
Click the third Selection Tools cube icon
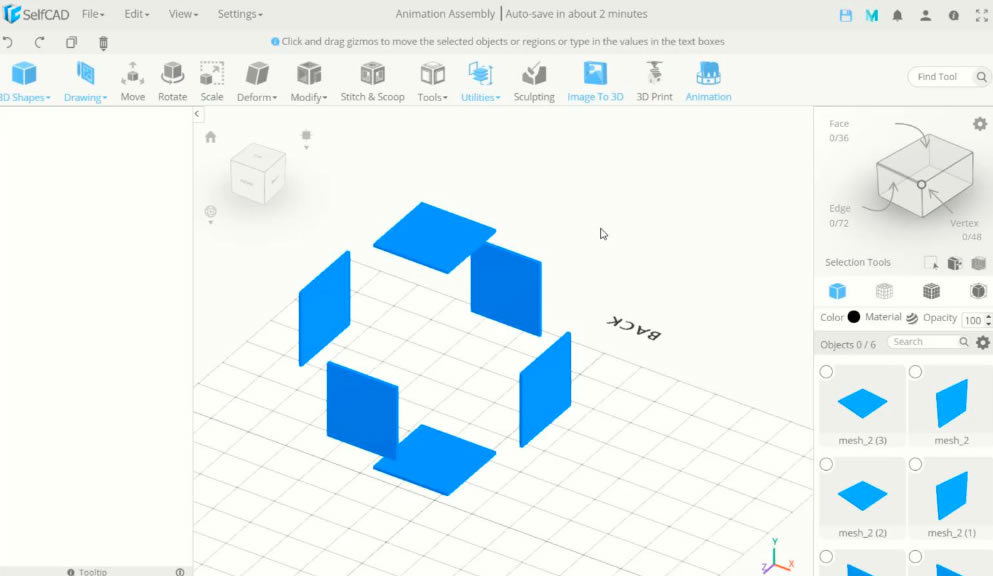coord(978,263)
